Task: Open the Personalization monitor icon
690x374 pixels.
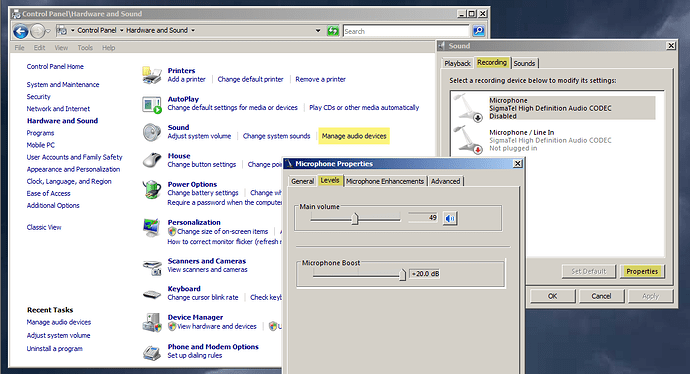Action: pos(152,227)
